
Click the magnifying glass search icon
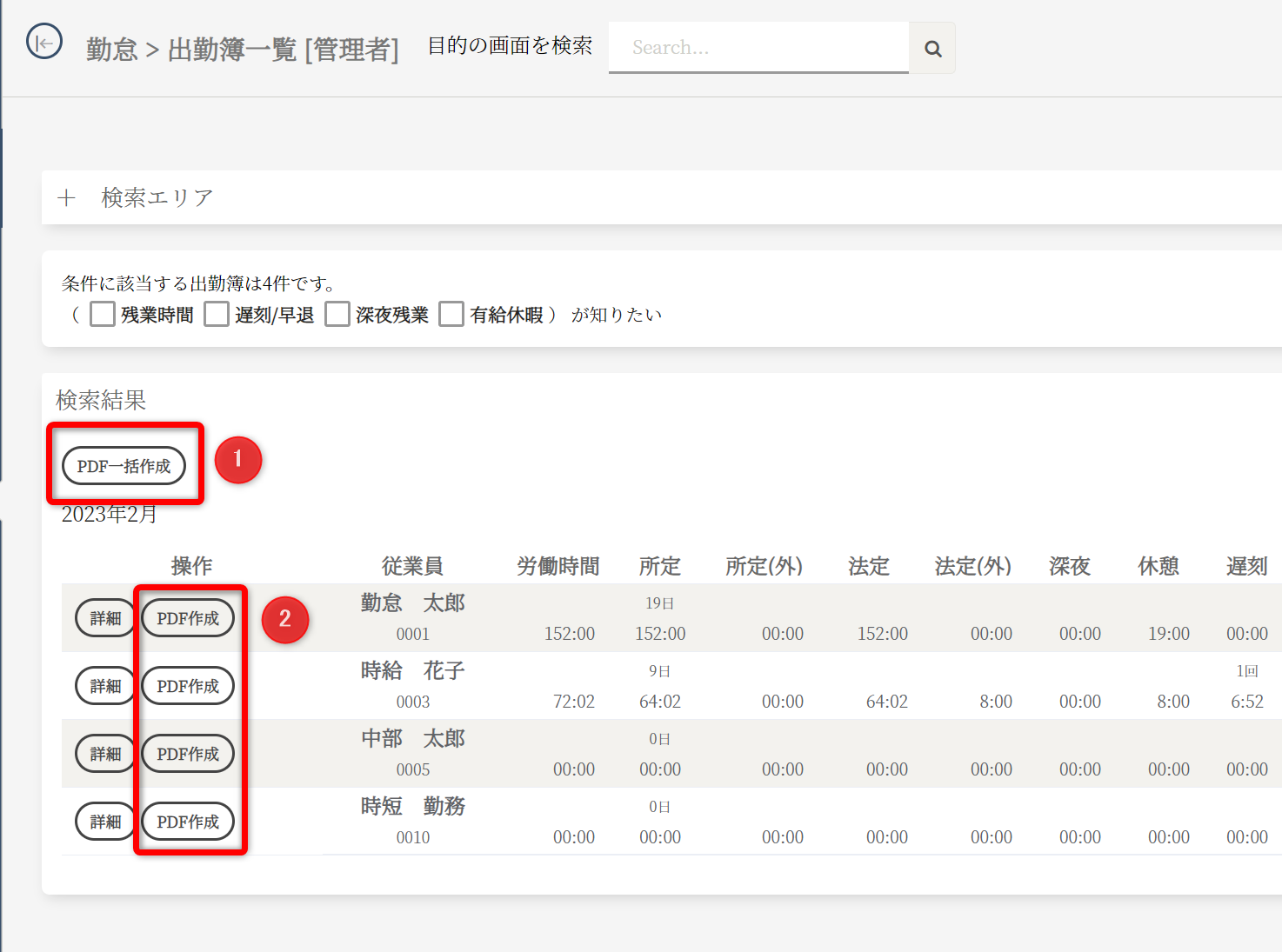[x=932, y=49]
